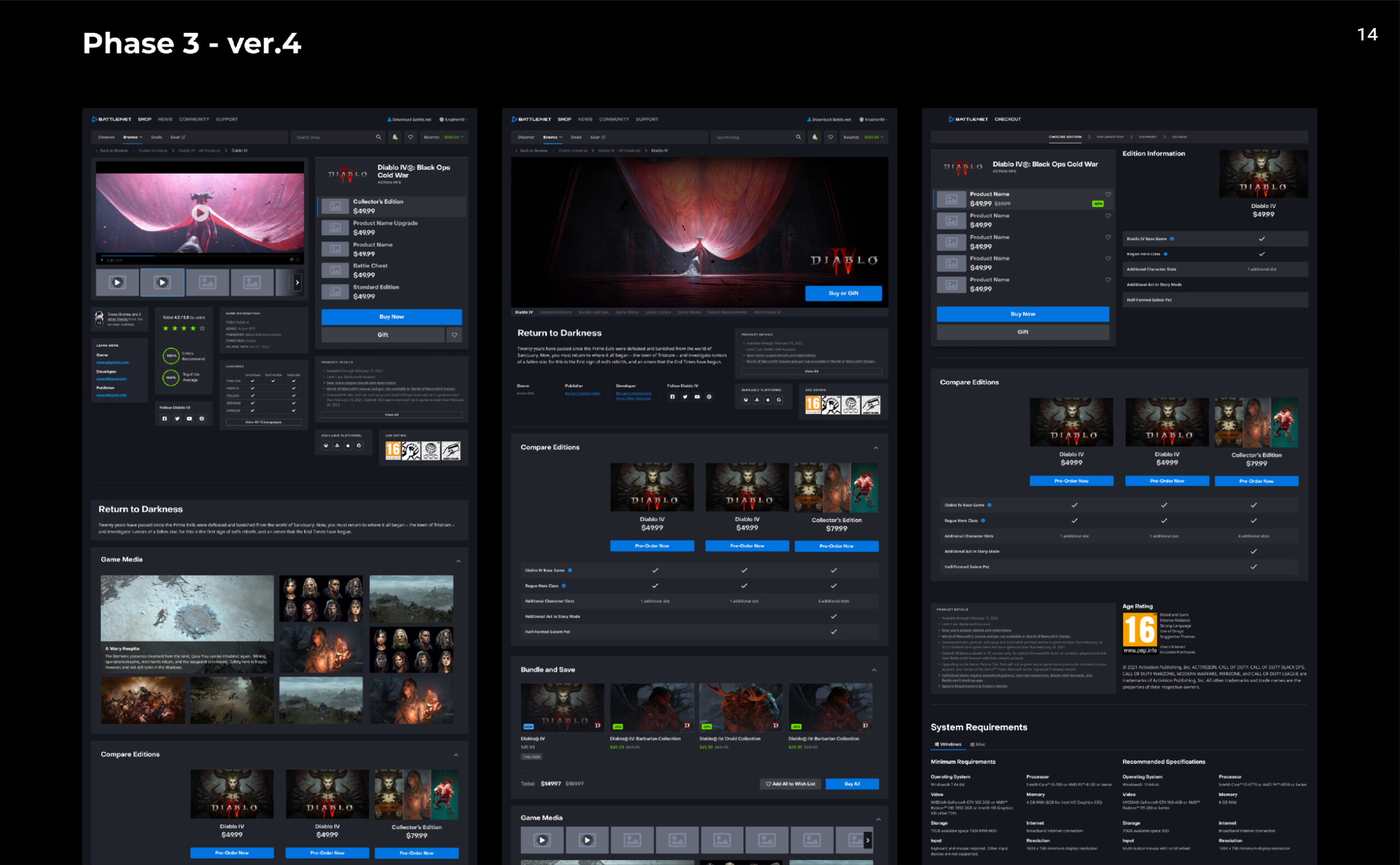Click fullscreen icon on left mockup video player
The image size is (1400, 865).
pos(297,260)
